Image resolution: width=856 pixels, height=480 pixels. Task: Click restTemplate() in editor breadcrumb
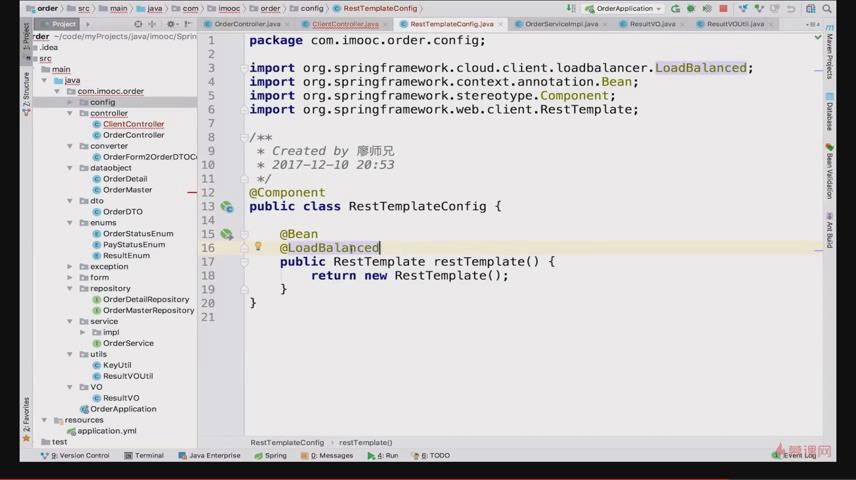[365, 442]
